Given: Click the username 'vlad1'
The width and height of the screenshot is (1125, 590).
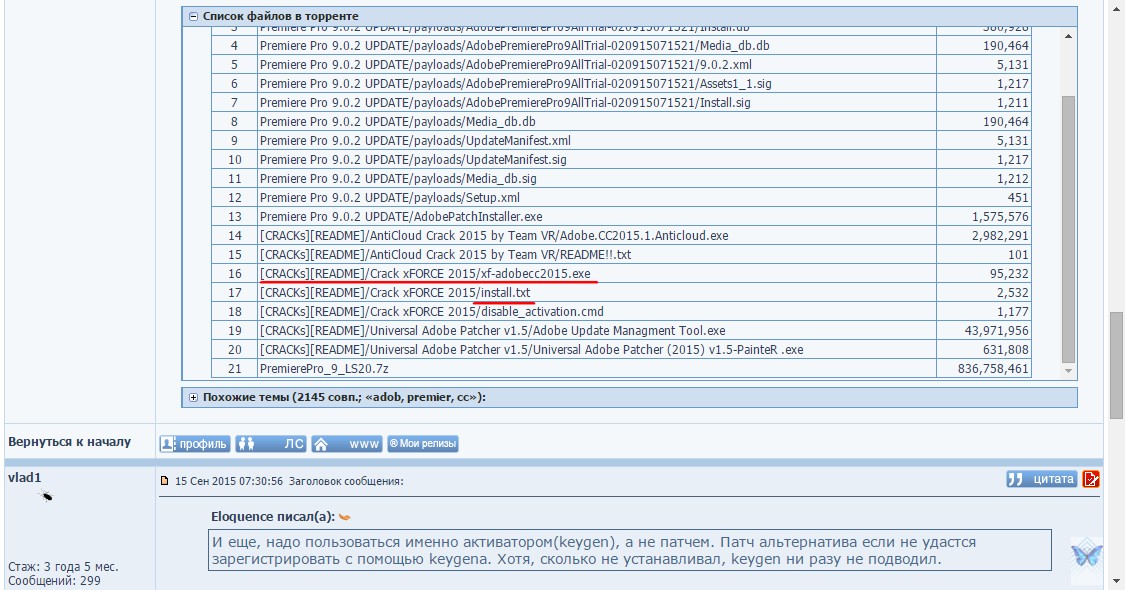Looking at the screenshot, I should (24, 478).
